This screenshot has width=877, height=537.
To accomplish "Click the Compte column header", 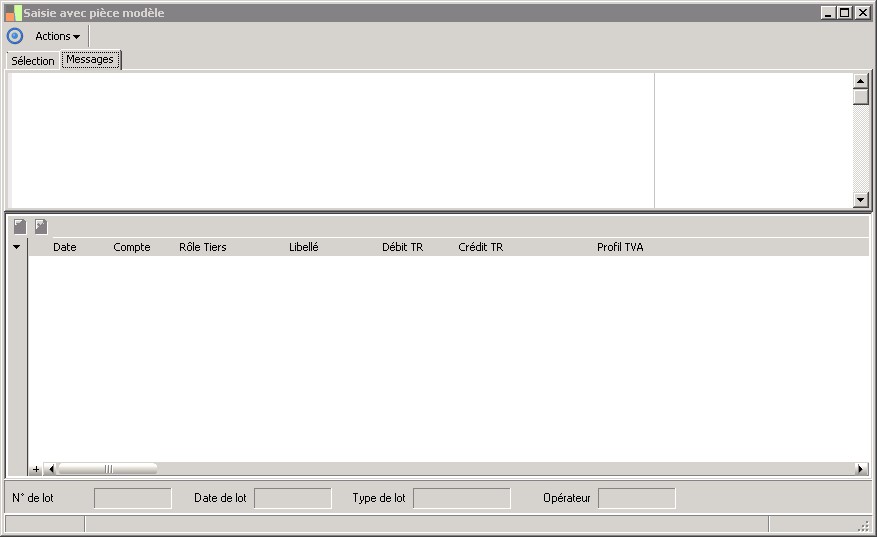I will point(132,247).
